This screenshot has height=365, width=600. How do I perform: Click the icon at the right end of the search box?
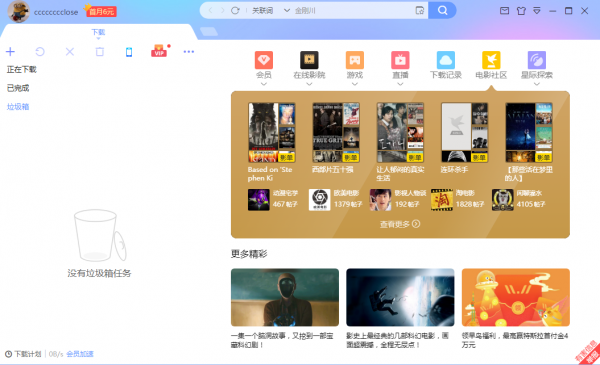click(x=420, y=11)
